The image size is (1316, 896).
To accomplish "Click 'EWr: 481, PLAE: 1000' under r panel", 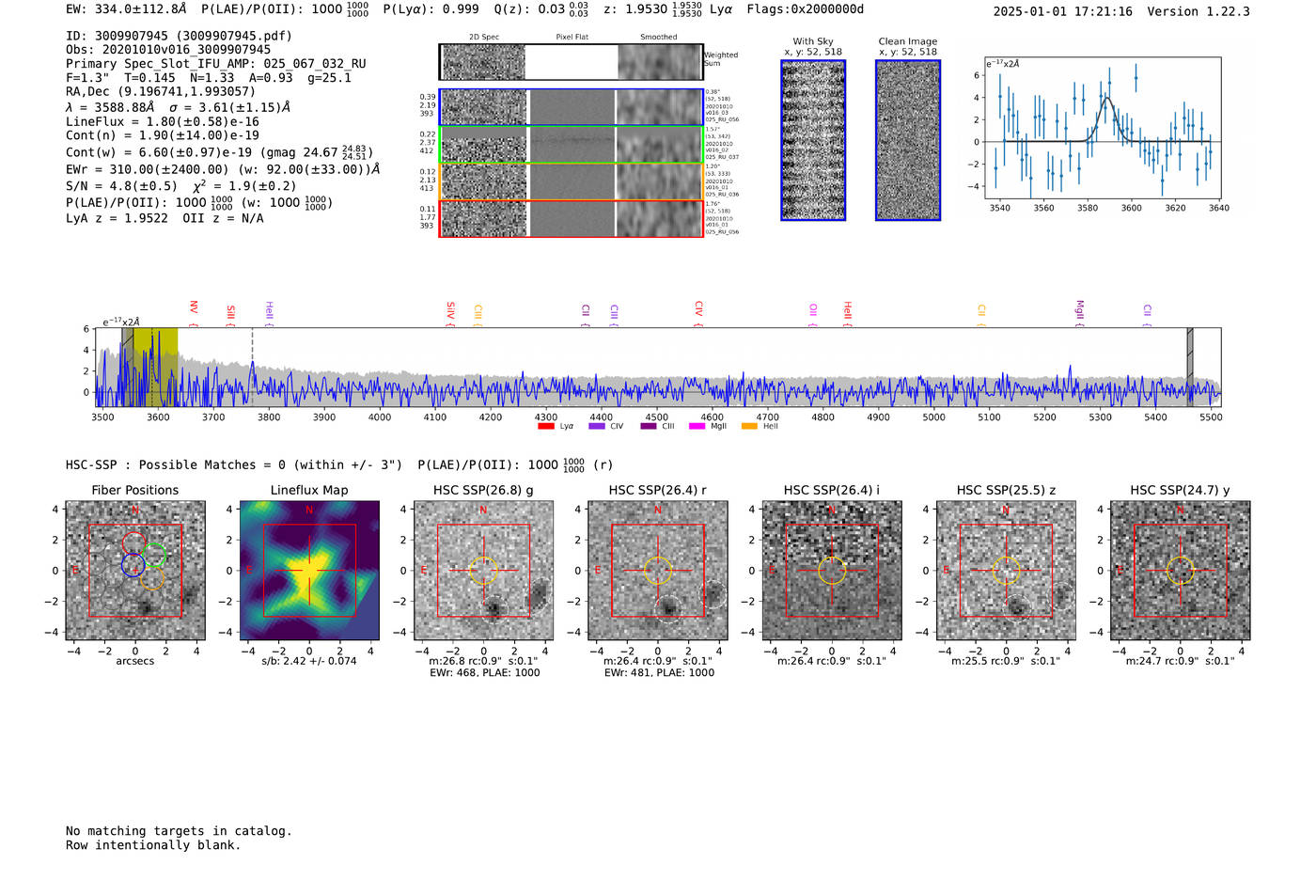I will pos(659,673).
